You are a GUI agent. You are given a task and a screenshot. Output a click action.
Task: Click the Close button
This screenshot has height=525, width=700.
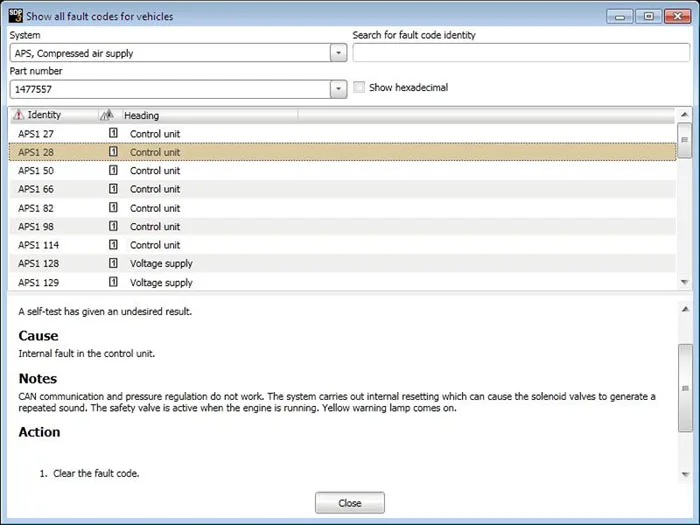(350, 503)
